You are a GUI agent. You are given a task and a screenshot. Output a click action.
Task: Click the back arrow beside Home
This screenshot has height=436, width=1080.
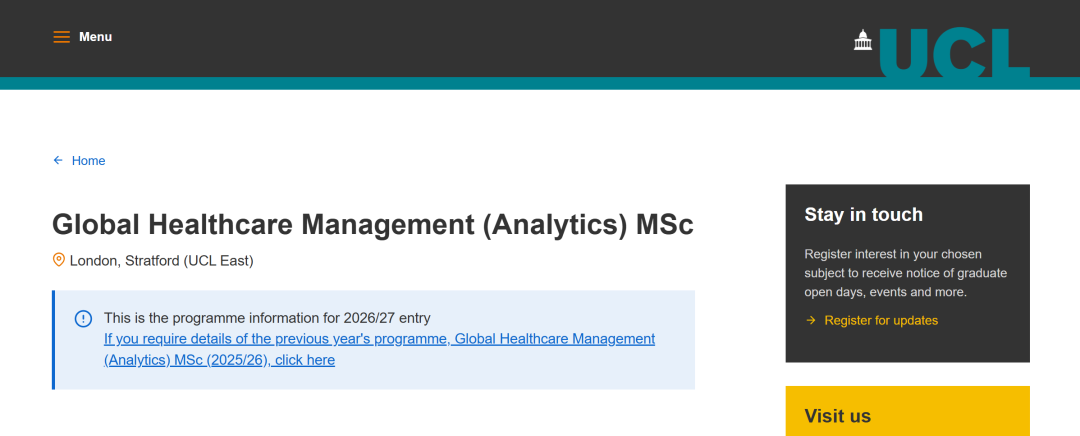(x=58, y=161)
